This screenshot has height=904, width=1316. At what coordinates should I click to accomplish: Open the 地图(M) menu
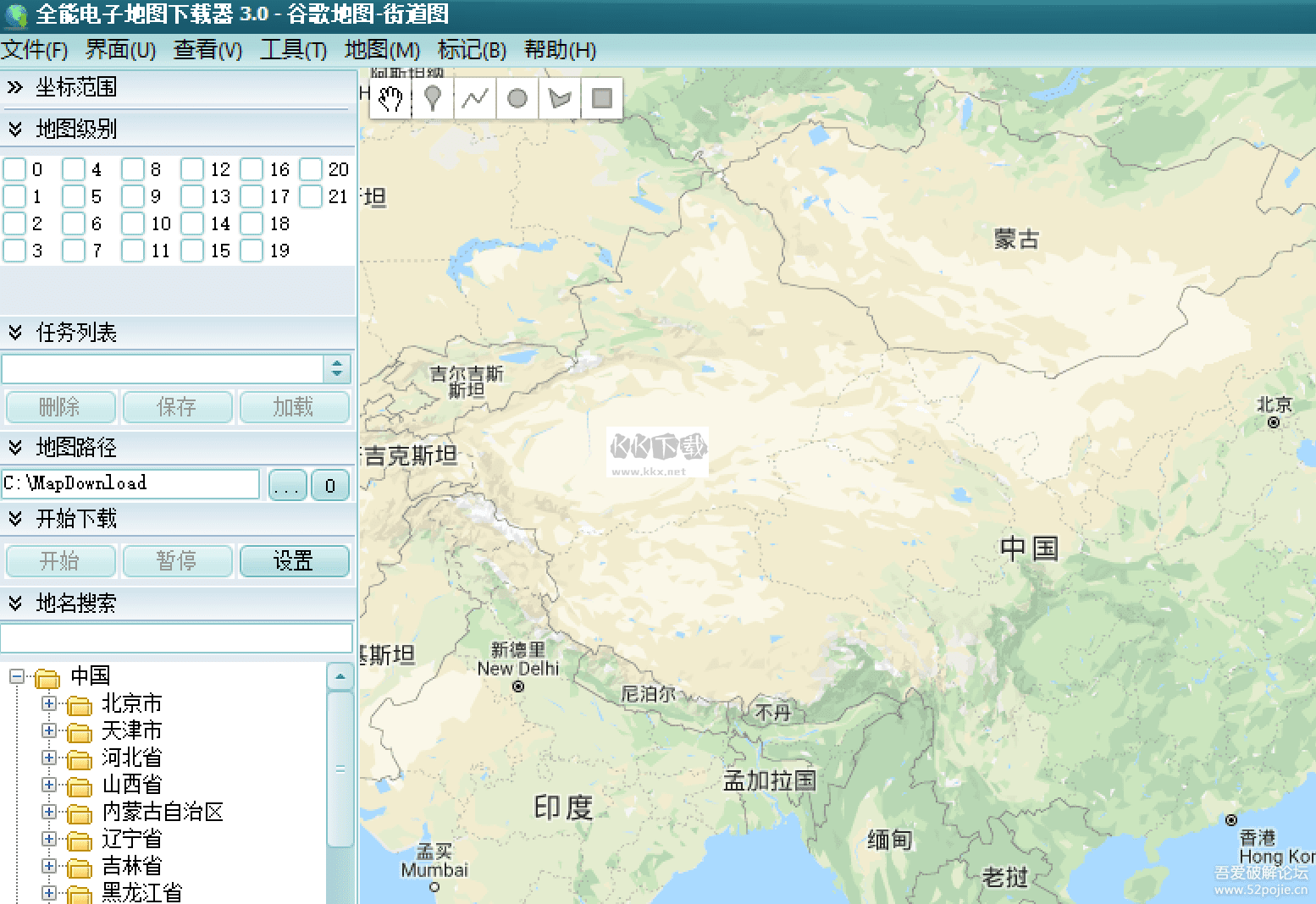(x=382, y=50)
